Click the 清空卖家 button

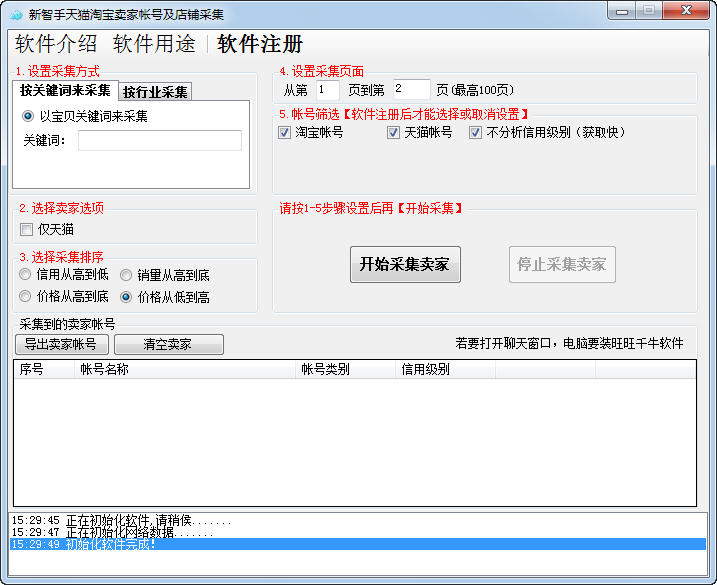tap(169, 344)
